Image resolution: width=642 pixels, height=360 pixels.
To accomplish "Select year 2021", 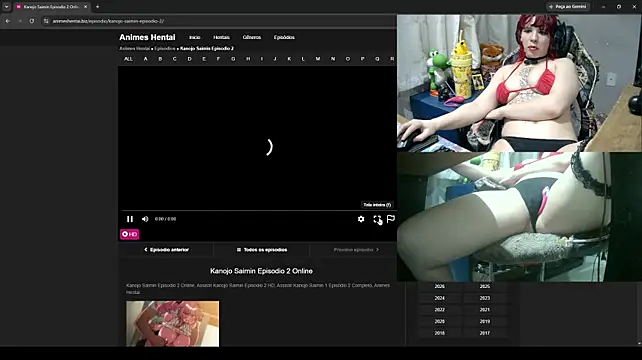I will pos(485,310).
